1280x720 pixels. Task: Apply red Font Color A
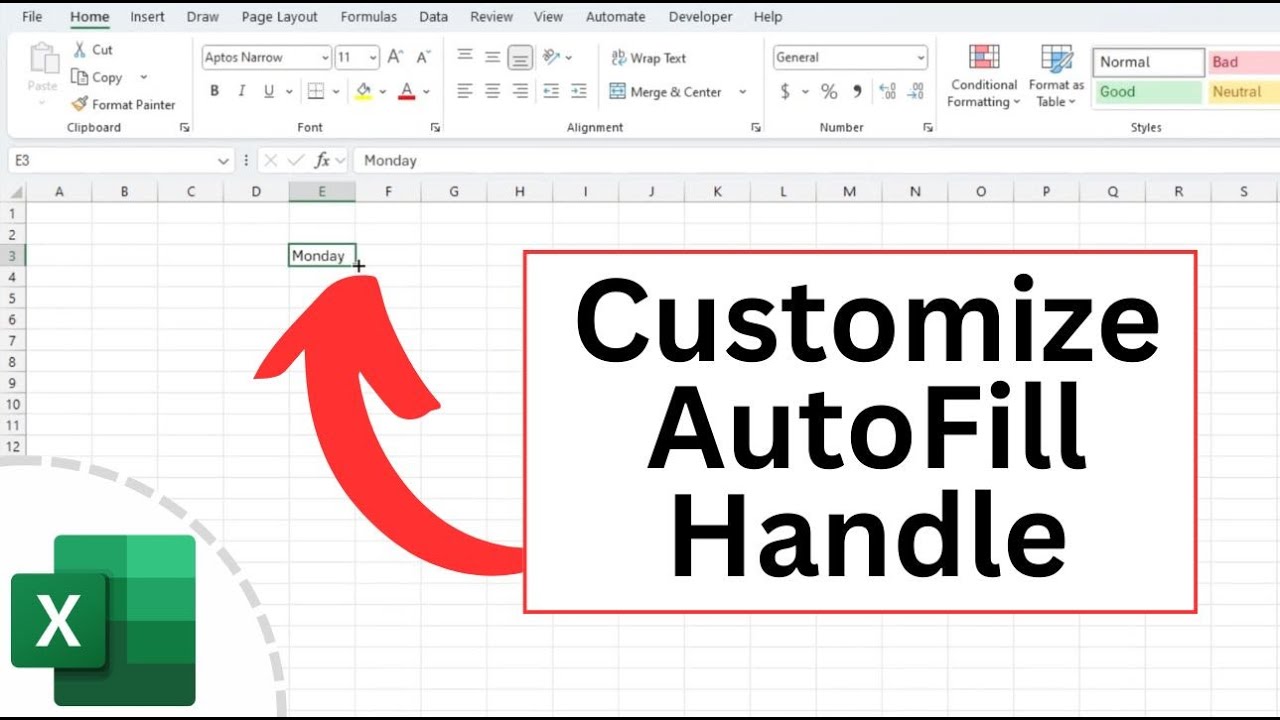point(406,91)
